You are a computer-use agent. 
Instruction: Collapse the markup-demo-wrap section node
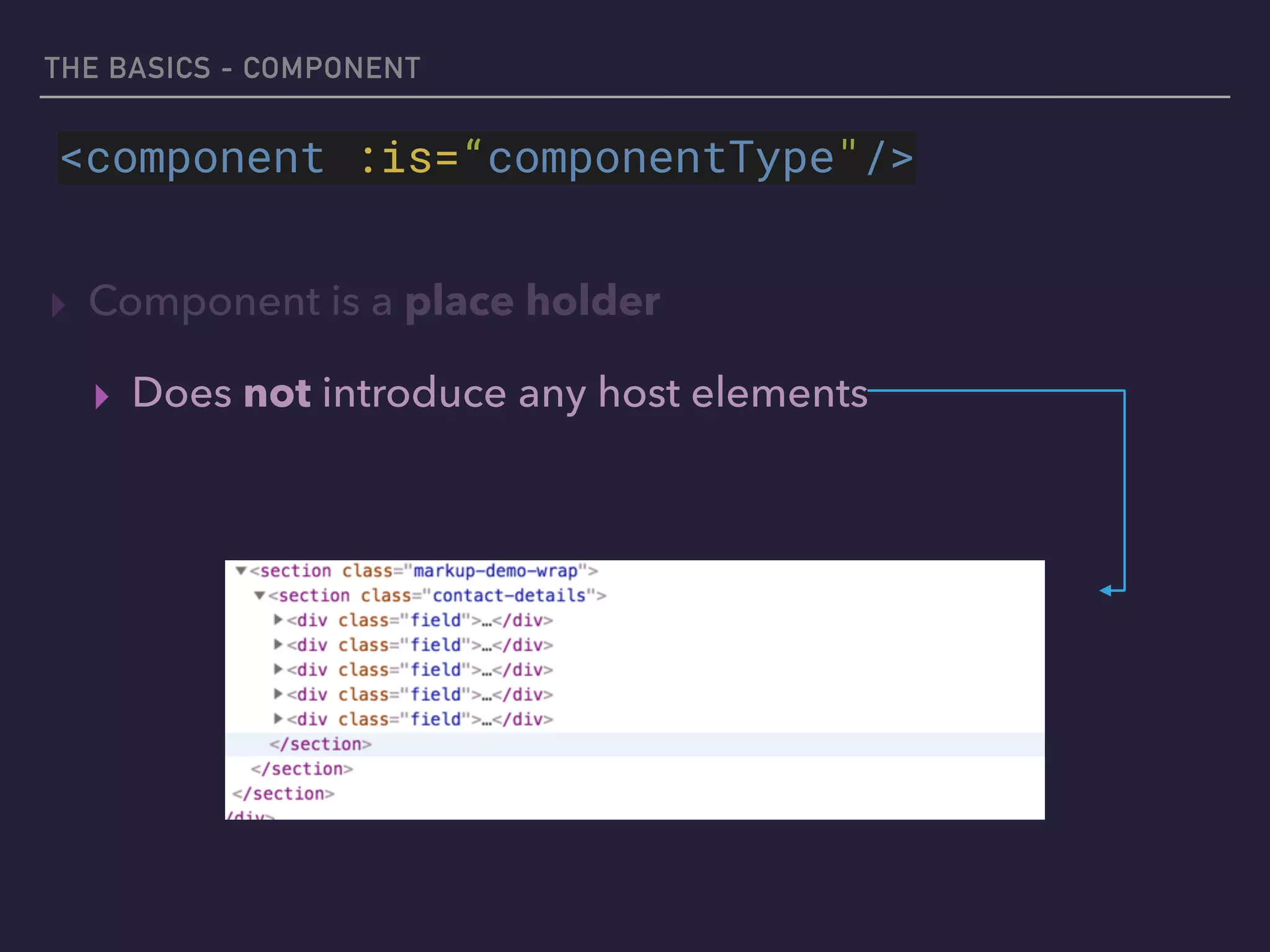(x=241, y=570)
